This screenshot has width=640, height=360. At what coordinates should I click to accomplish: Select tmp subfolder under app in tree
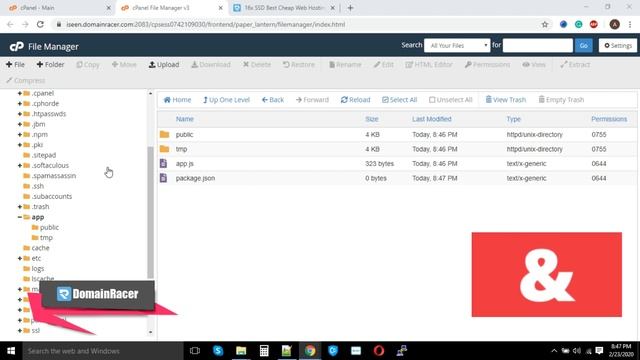point(46,237)
